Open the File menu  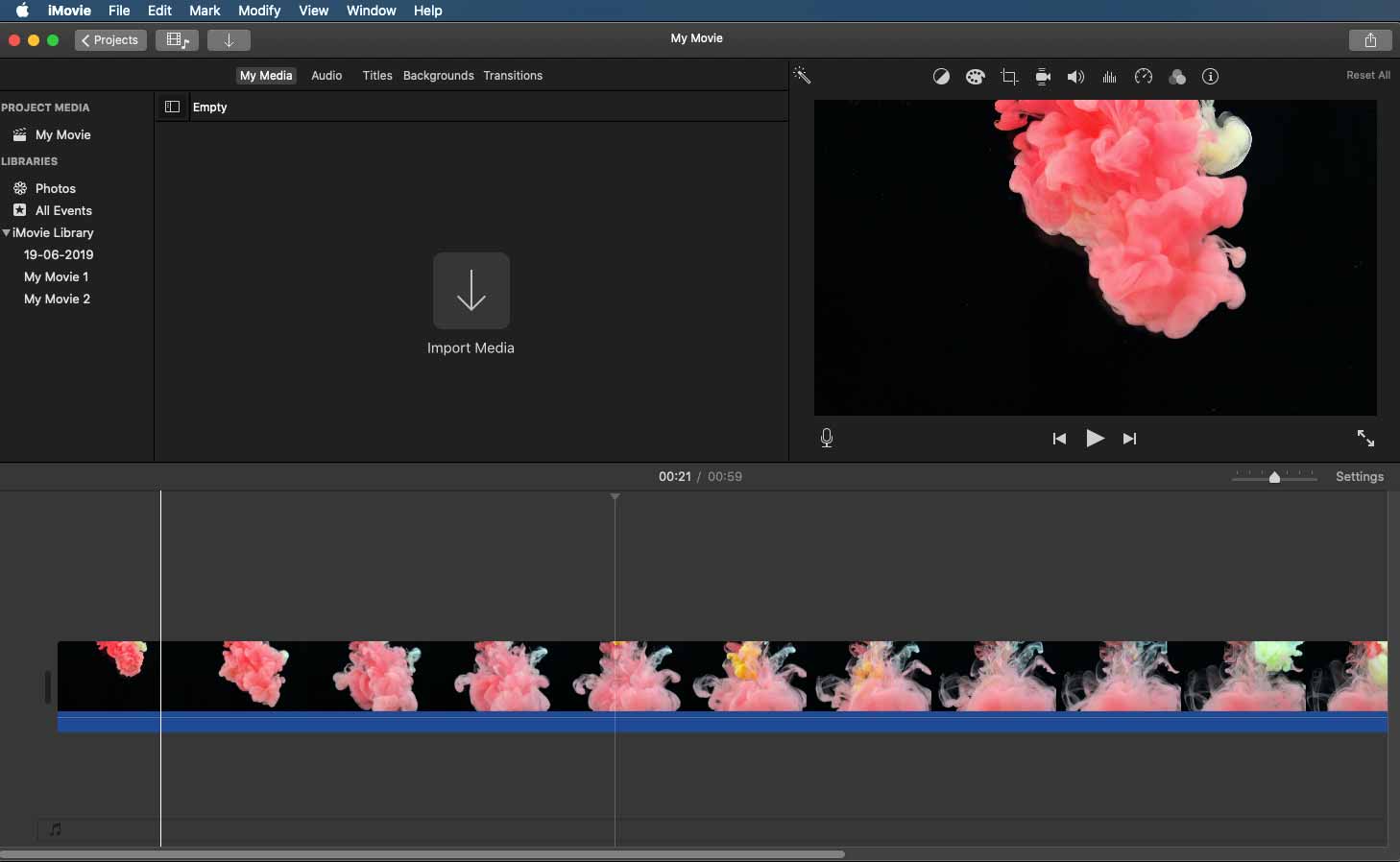tap(119, 11)
